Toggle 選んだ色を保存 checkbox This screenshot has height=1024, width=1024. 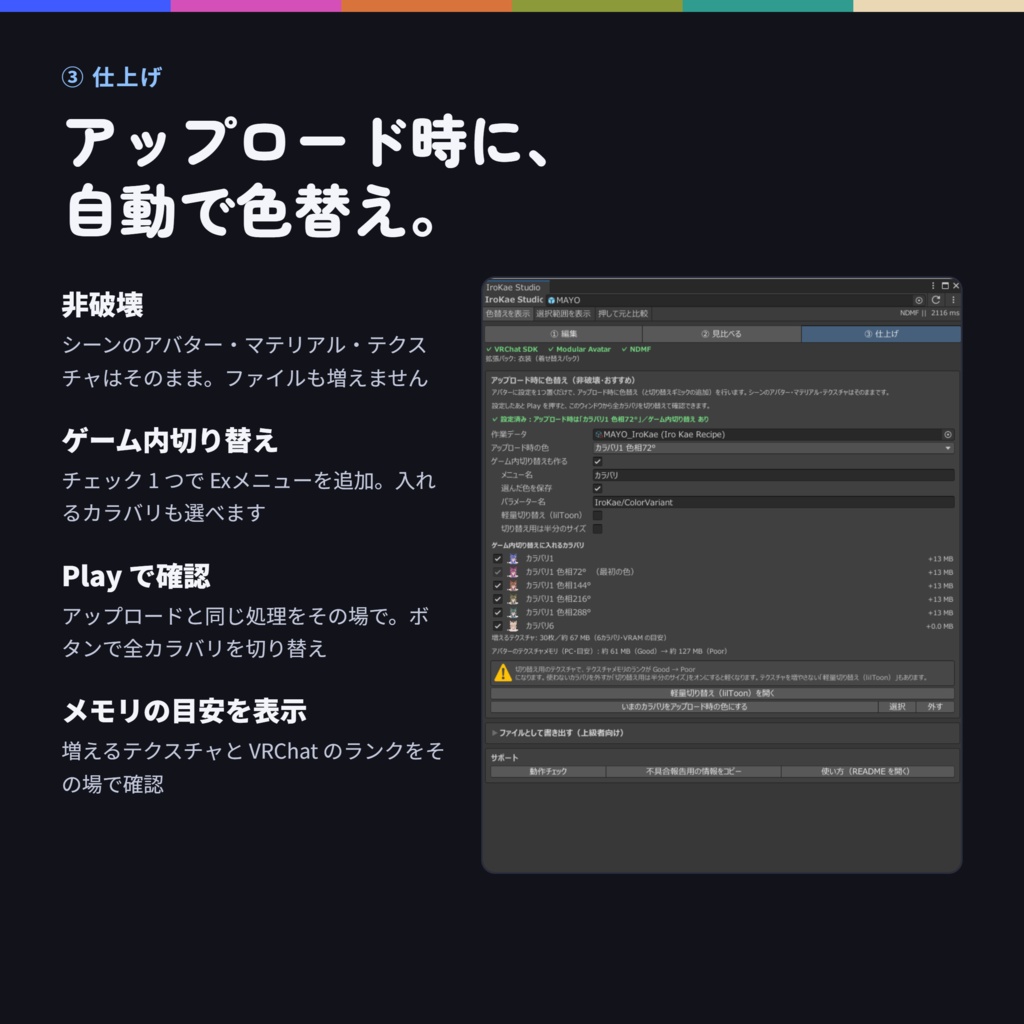pyautogui.click(x=598, y=488)
